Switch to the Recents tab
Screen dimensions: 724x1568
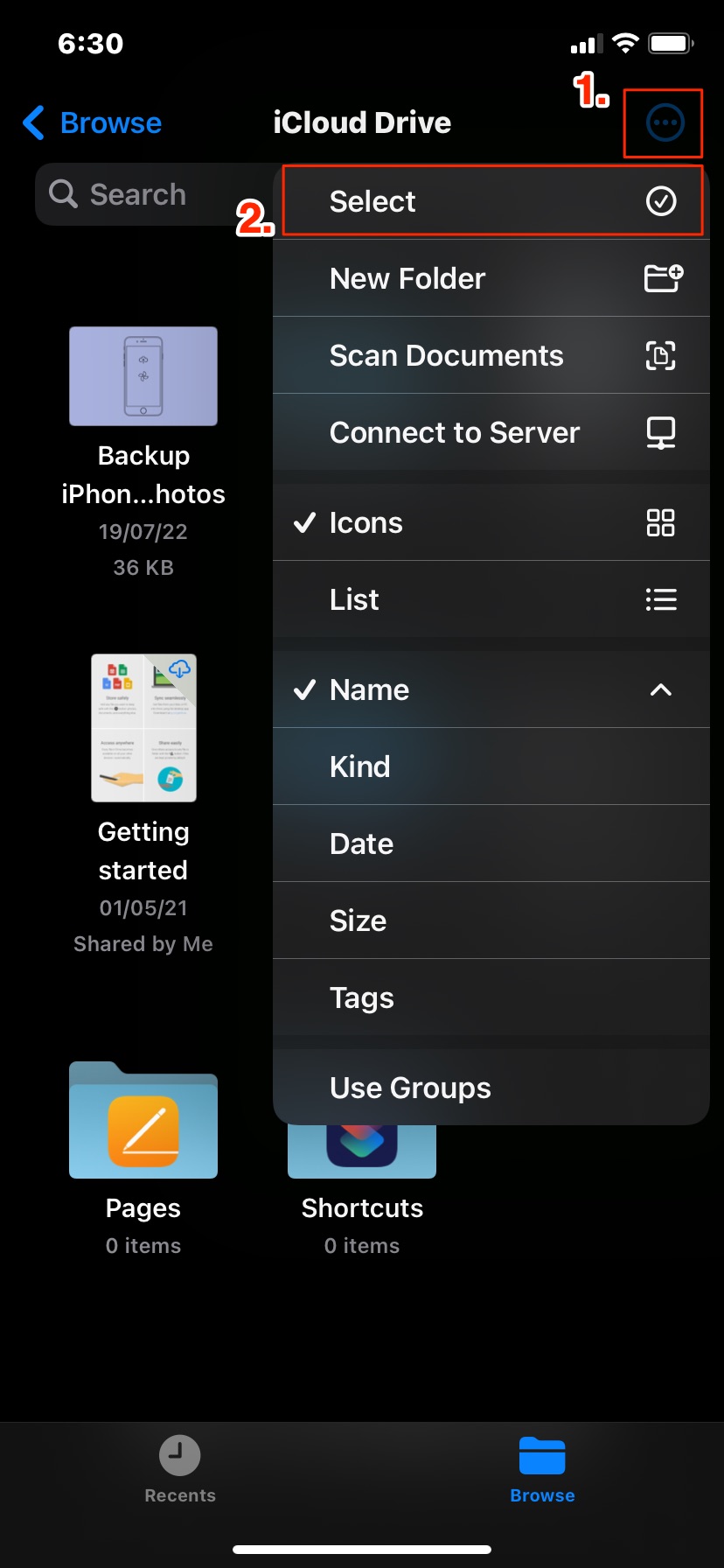pos(180,1470)
